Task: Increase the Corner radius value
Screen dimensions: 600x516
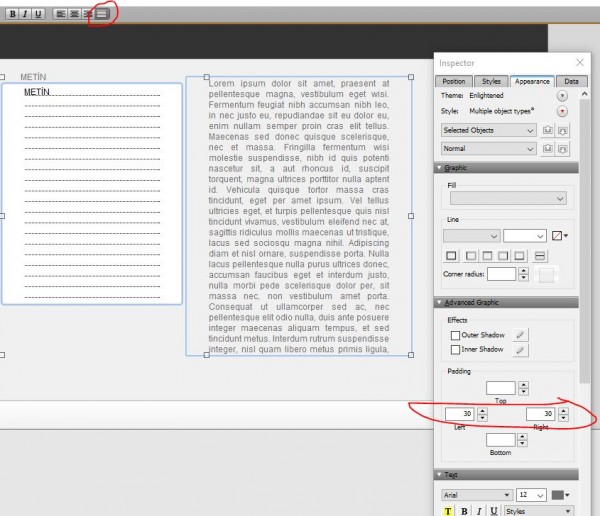Action: point(523,271)
